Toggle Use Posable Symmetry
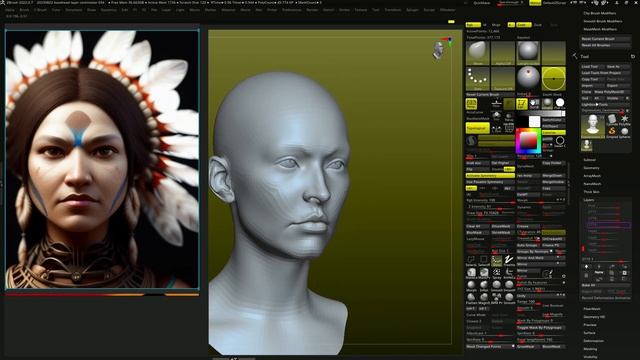 (490, 182)
